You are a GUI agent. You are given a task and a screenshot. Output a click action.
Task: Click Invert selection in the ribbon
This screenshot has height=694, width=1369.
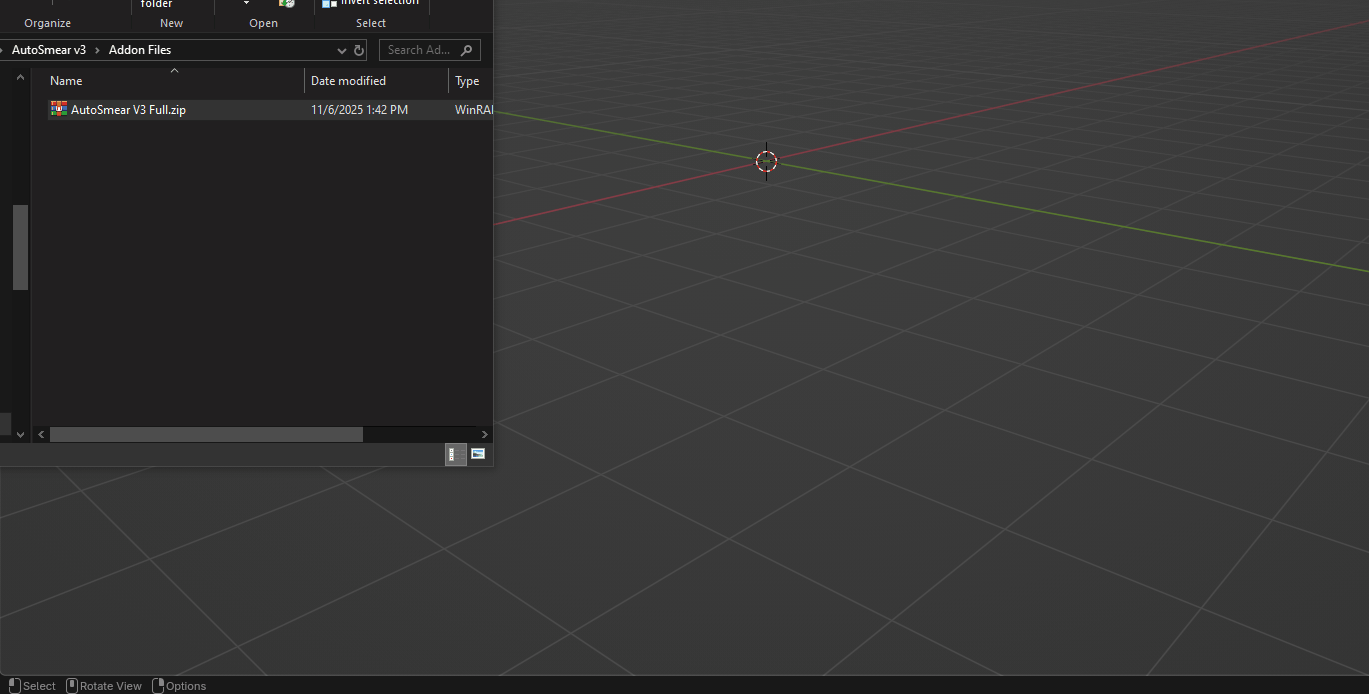370,3
